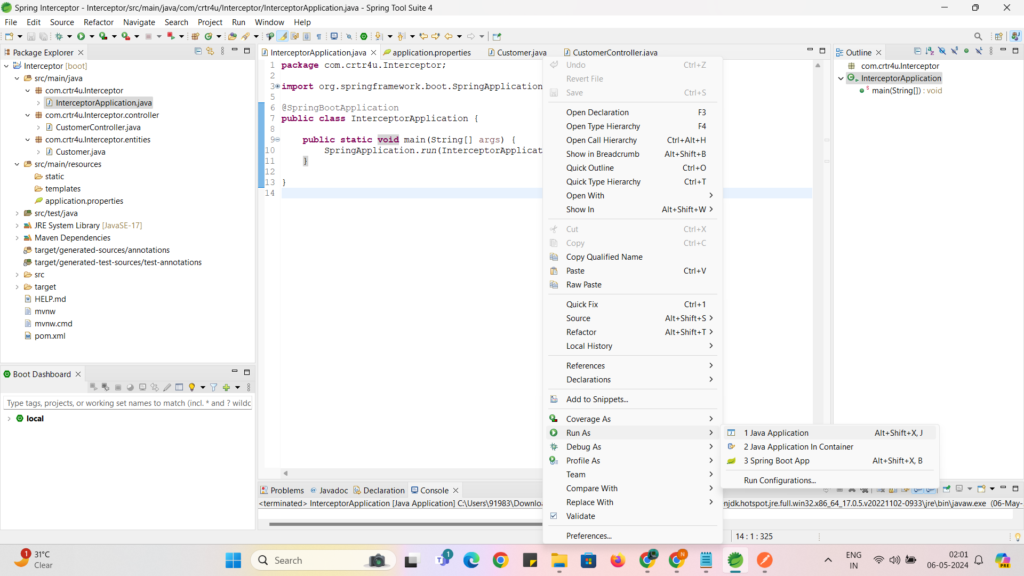Click Open Console icon in Boot Dashboard
This screenshot has width=1024, height=576.
coord(142,387)
